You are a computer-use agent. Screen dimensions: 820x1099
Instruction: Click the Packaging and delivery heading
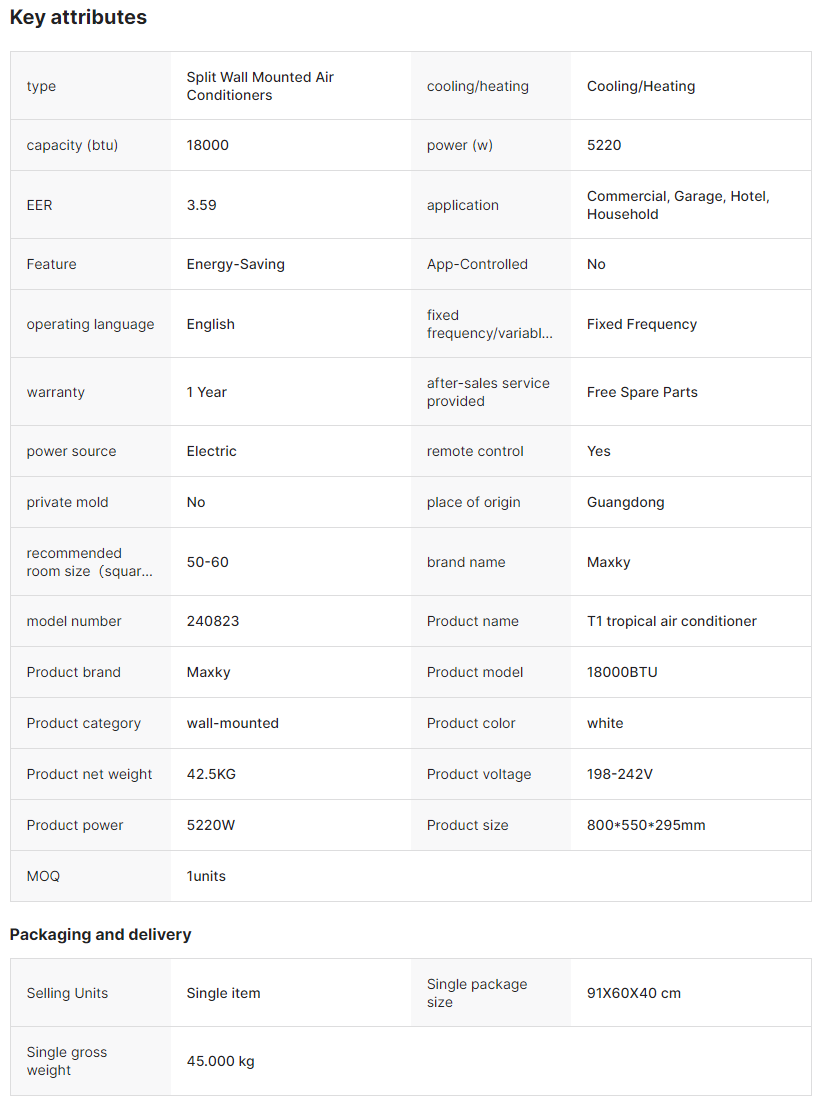(100, 934)
